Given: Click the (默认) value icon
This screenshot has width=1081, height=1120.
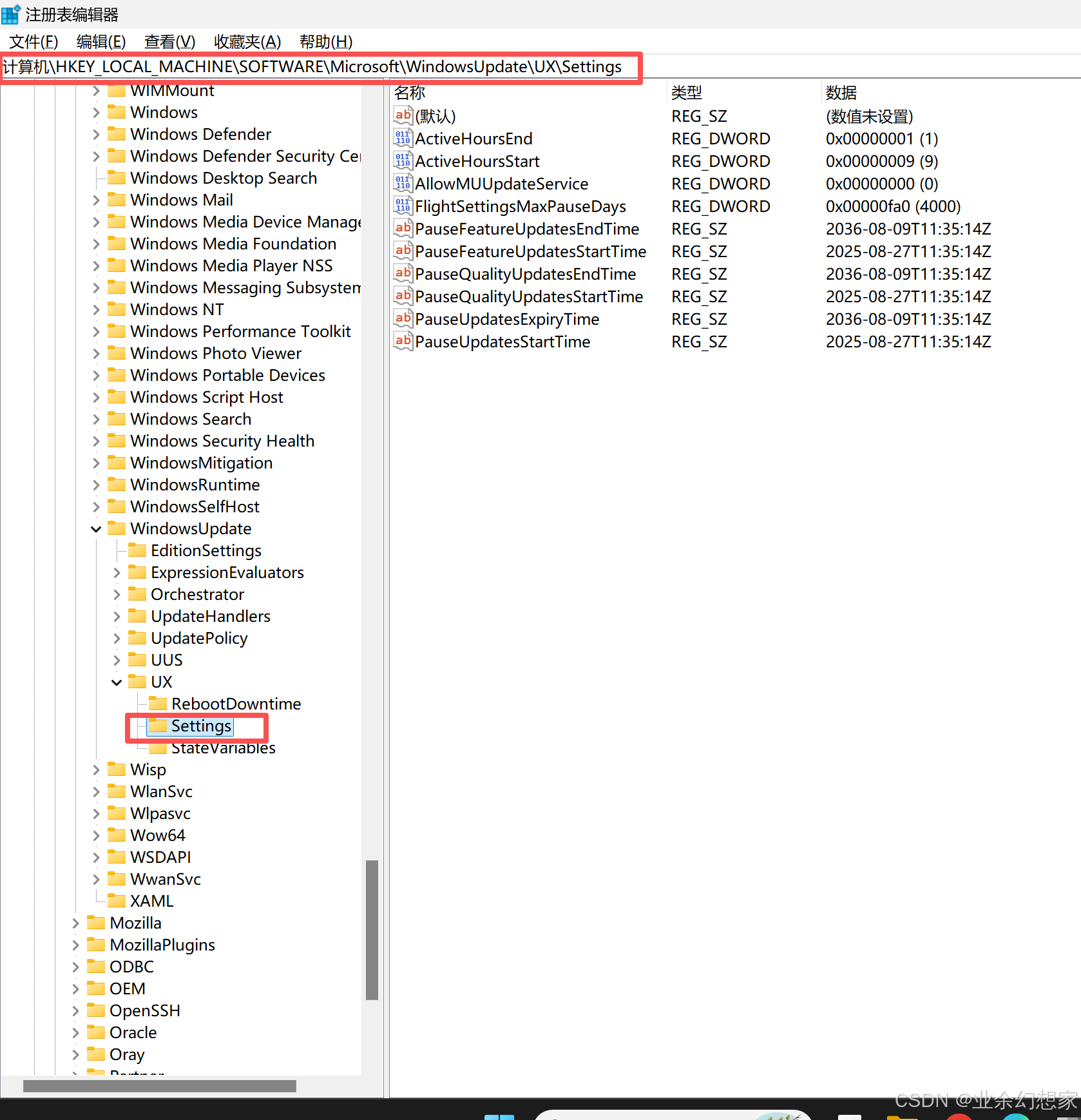Looking at the screenshot, I should (x=403, y=115).
